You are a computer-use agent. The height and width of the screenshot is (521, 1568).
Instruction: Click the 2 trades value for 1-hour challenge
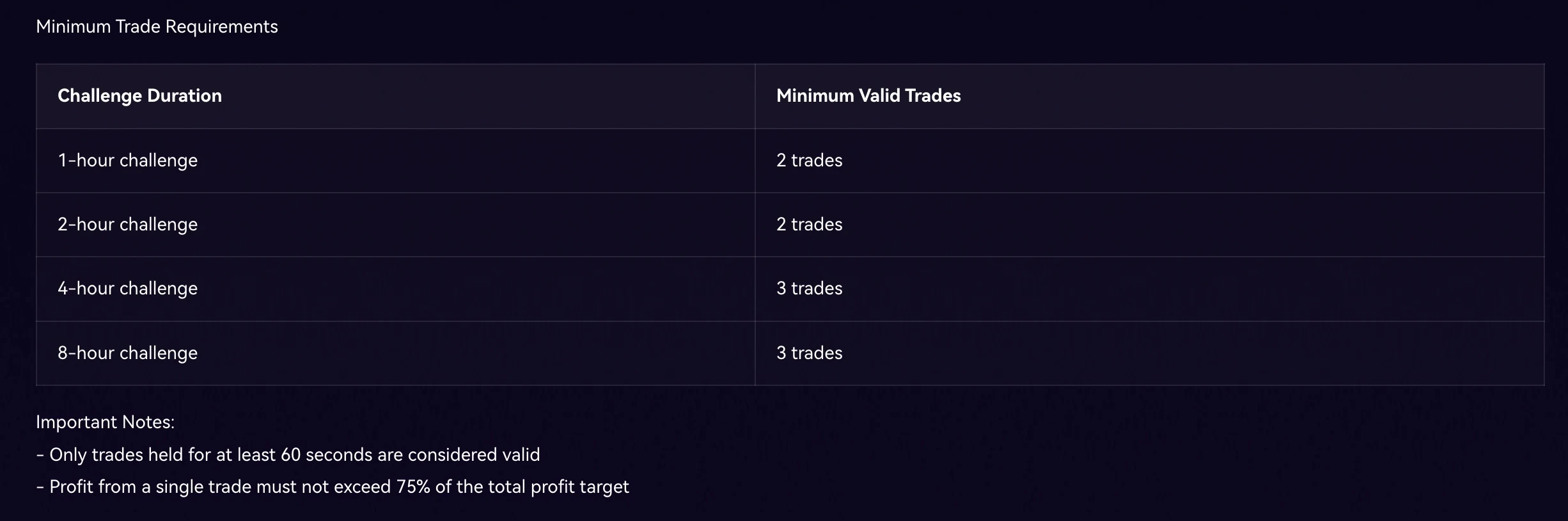809,161
